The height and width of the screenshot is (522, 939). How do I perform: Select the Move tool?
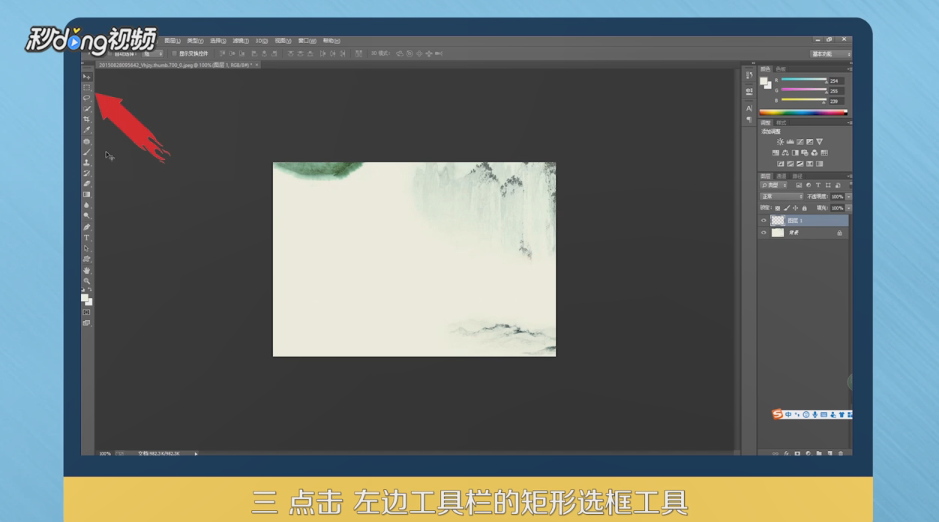[x=87, y=77]
